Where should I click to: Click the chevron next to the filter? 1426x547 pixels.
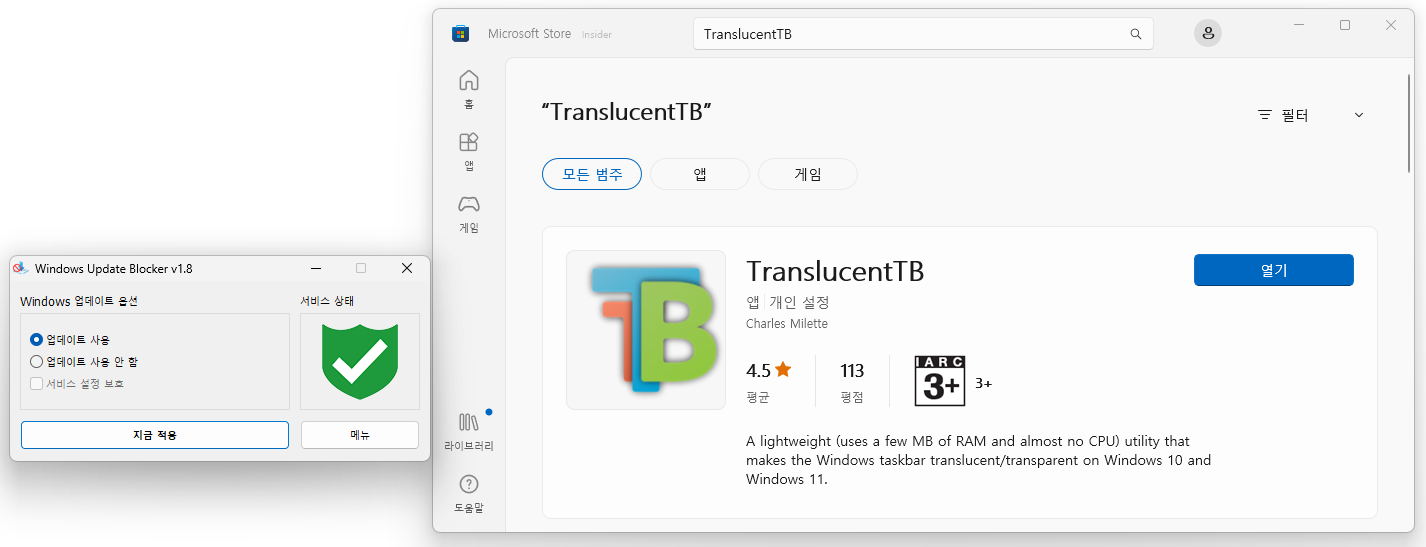[1359, 115]
